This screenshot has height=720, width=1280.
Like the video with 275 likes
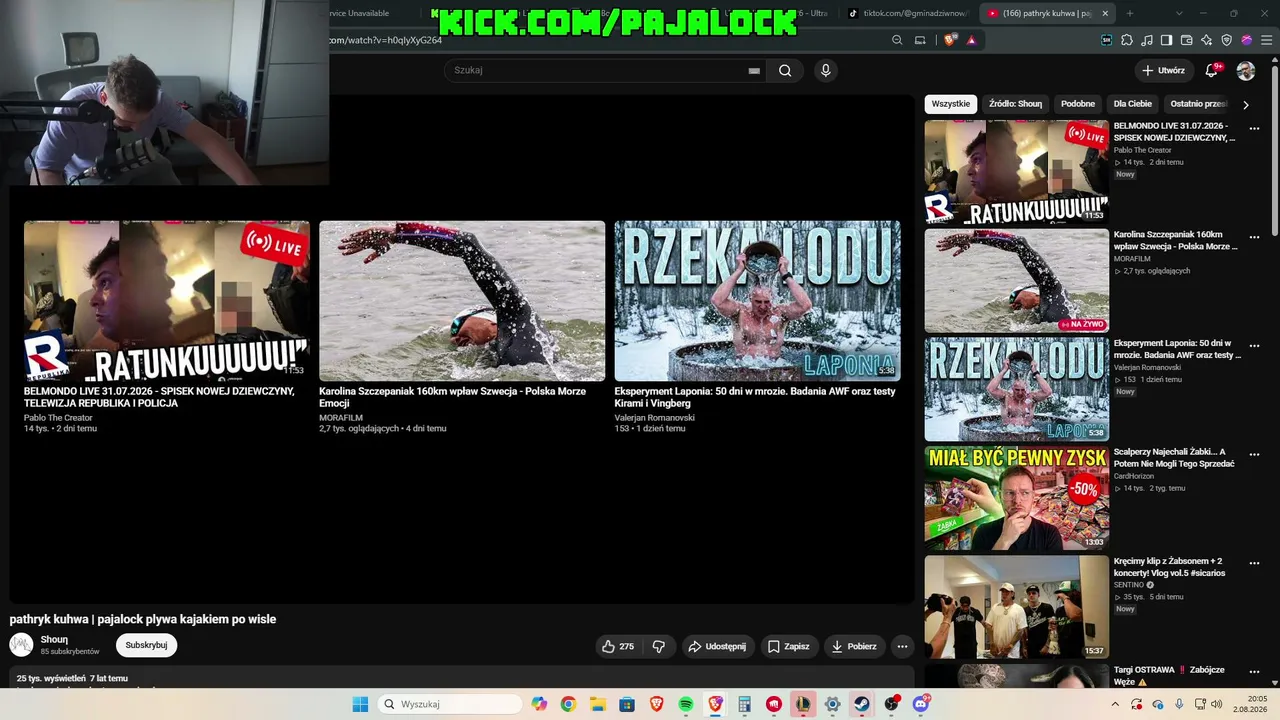[617, 646]
